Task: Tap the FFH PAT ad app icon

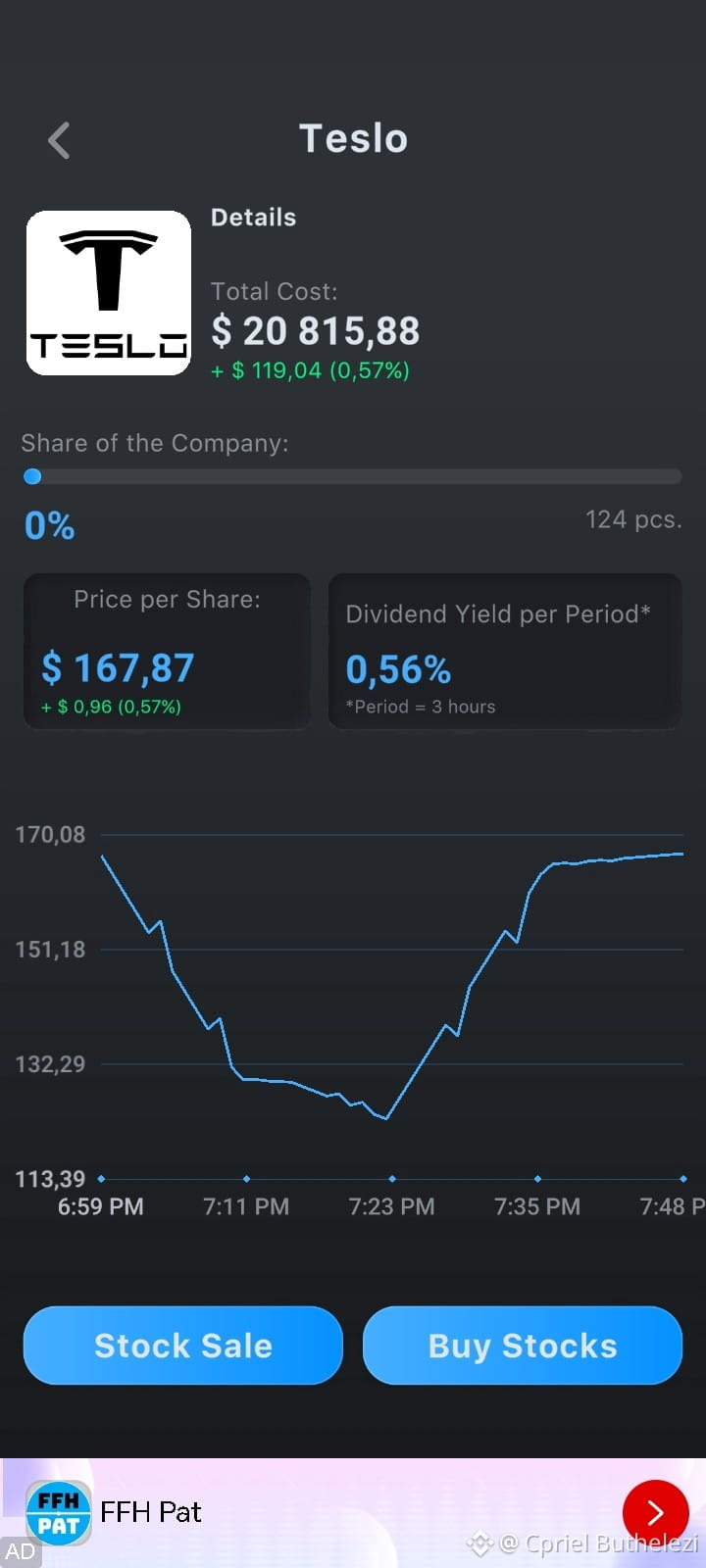Action: (58, 1514)
